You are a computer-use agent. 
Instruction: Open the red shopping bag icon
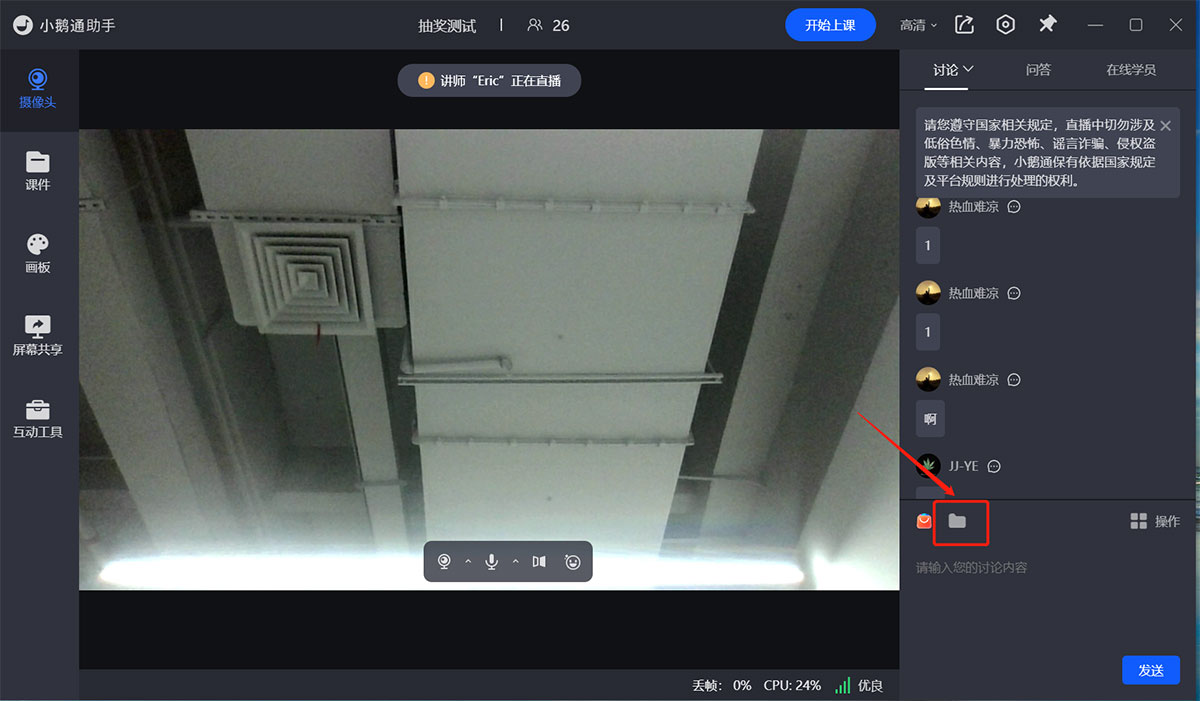coord(924,521)
